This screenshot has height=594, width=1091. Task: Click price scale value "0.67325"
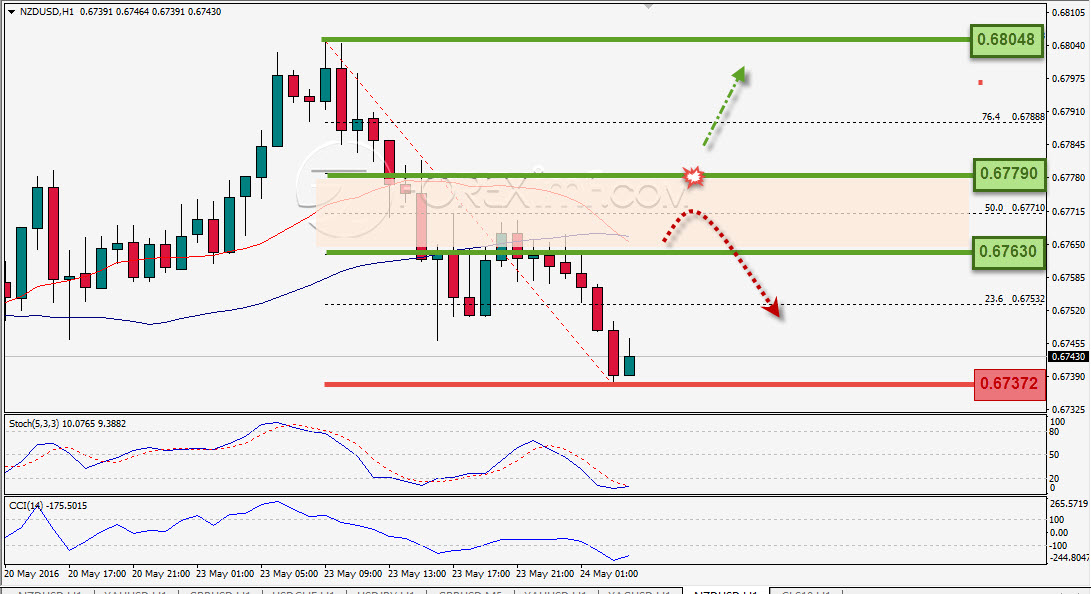point(1068,409)
